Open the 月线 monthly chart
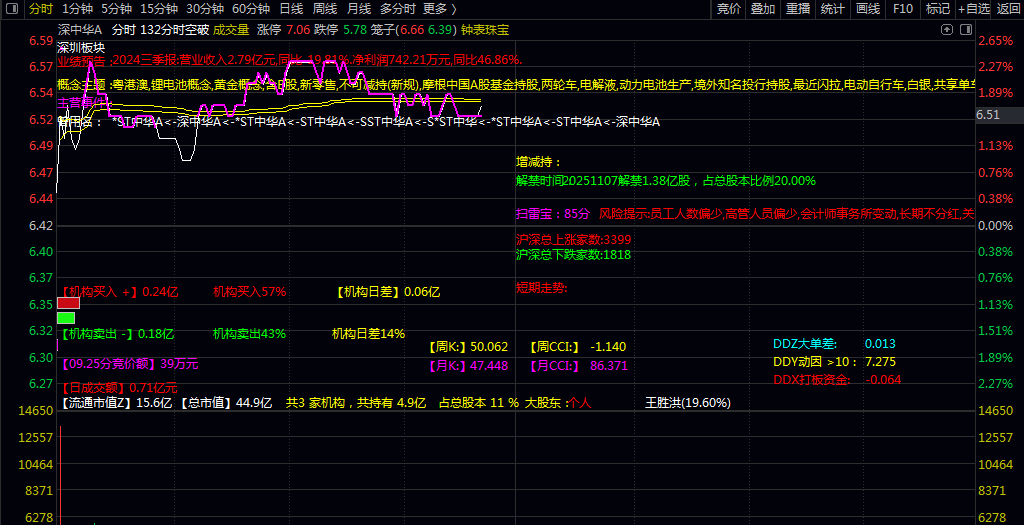Viewport: 1024px width, 525px height. (359, 8)
